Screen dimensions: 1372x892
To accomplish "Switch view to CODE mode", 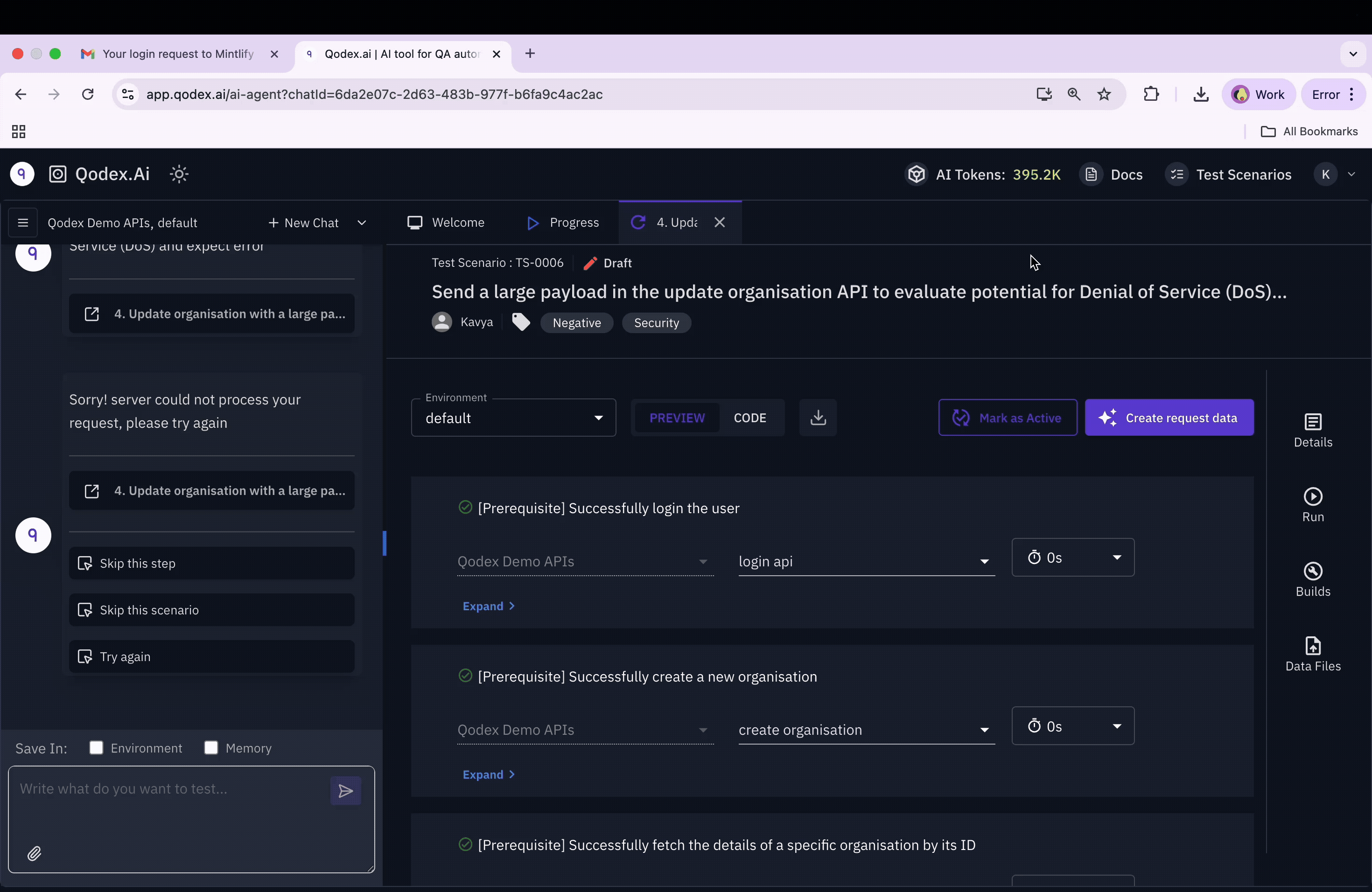I will click(749, 418).
